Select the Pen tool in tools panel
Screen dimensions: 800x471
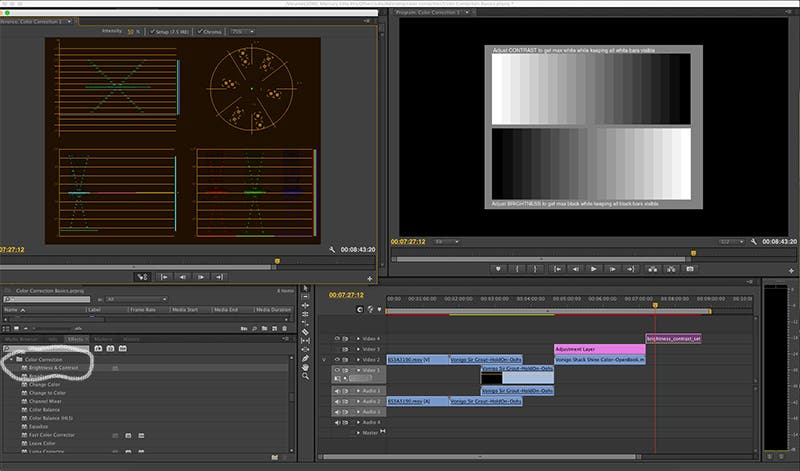[x=305, y=358]
